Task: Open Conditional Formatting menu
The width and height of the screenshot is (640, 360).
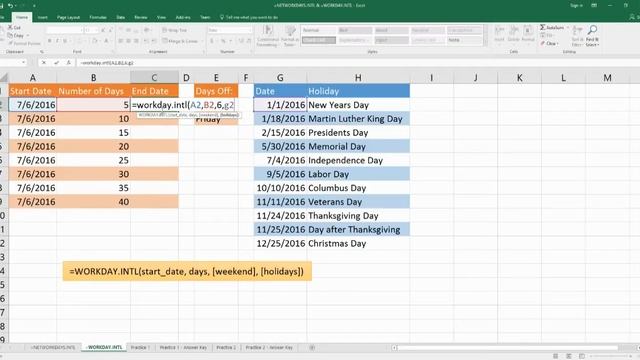Action: tap(268, 36)
